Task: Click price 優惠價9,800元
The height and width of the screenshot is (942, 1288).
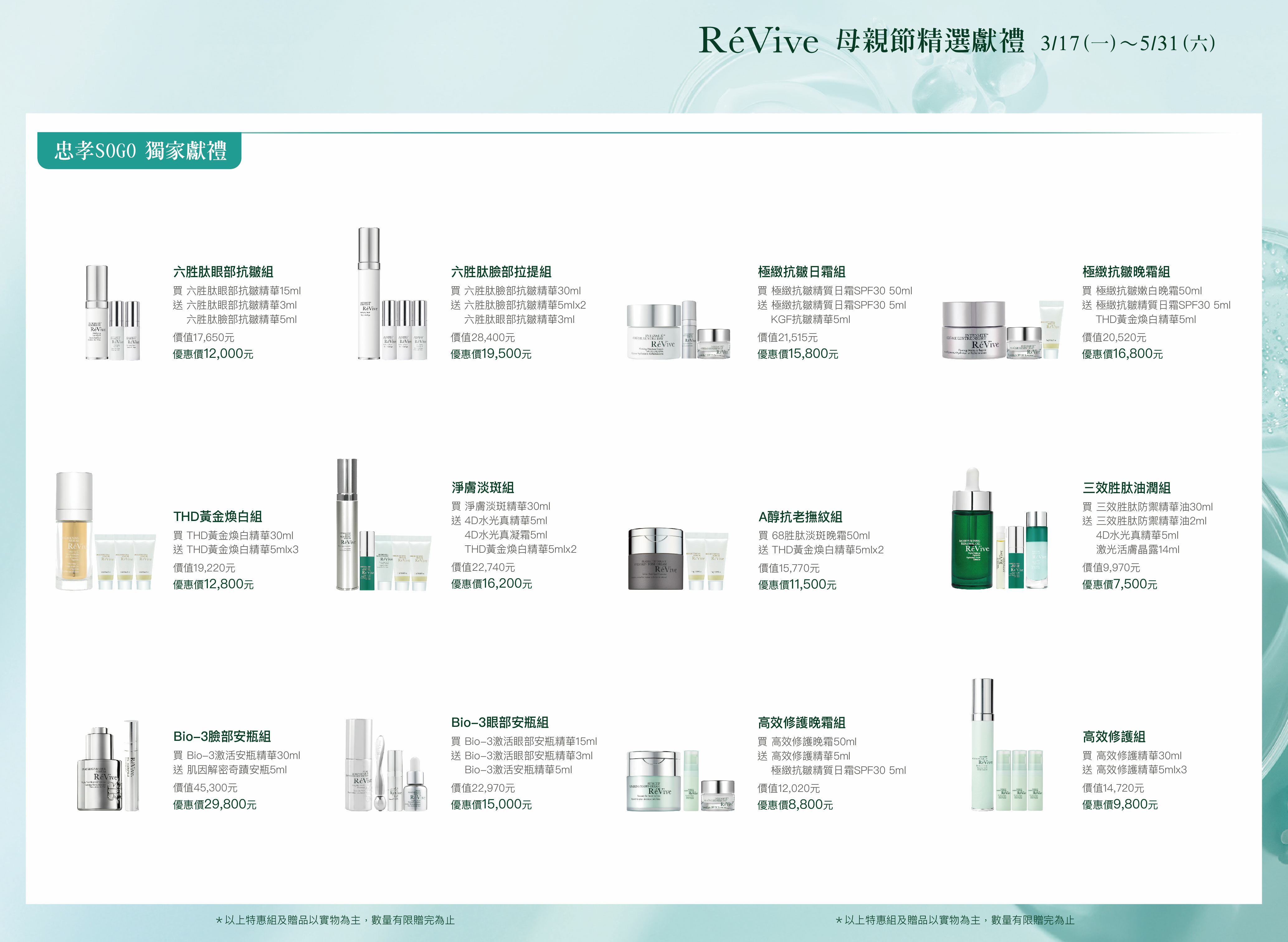Action: pyautogui.click(x=1119, y=805)
